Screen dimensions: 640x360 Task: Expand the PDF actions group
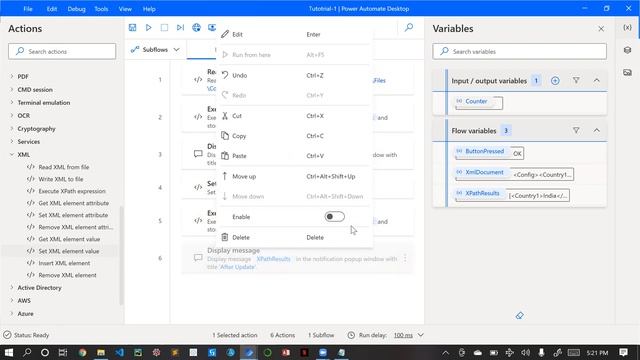pos(12,76)
